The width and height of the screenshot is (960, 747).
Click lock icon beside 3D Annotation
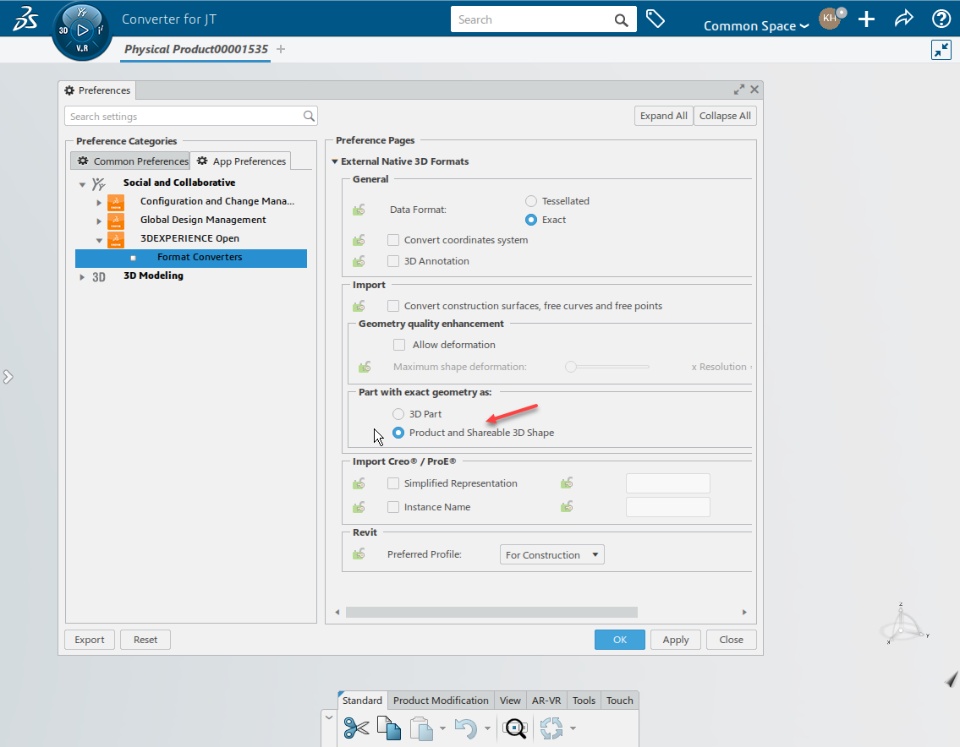pyautogui.click(x=359, y=261)
